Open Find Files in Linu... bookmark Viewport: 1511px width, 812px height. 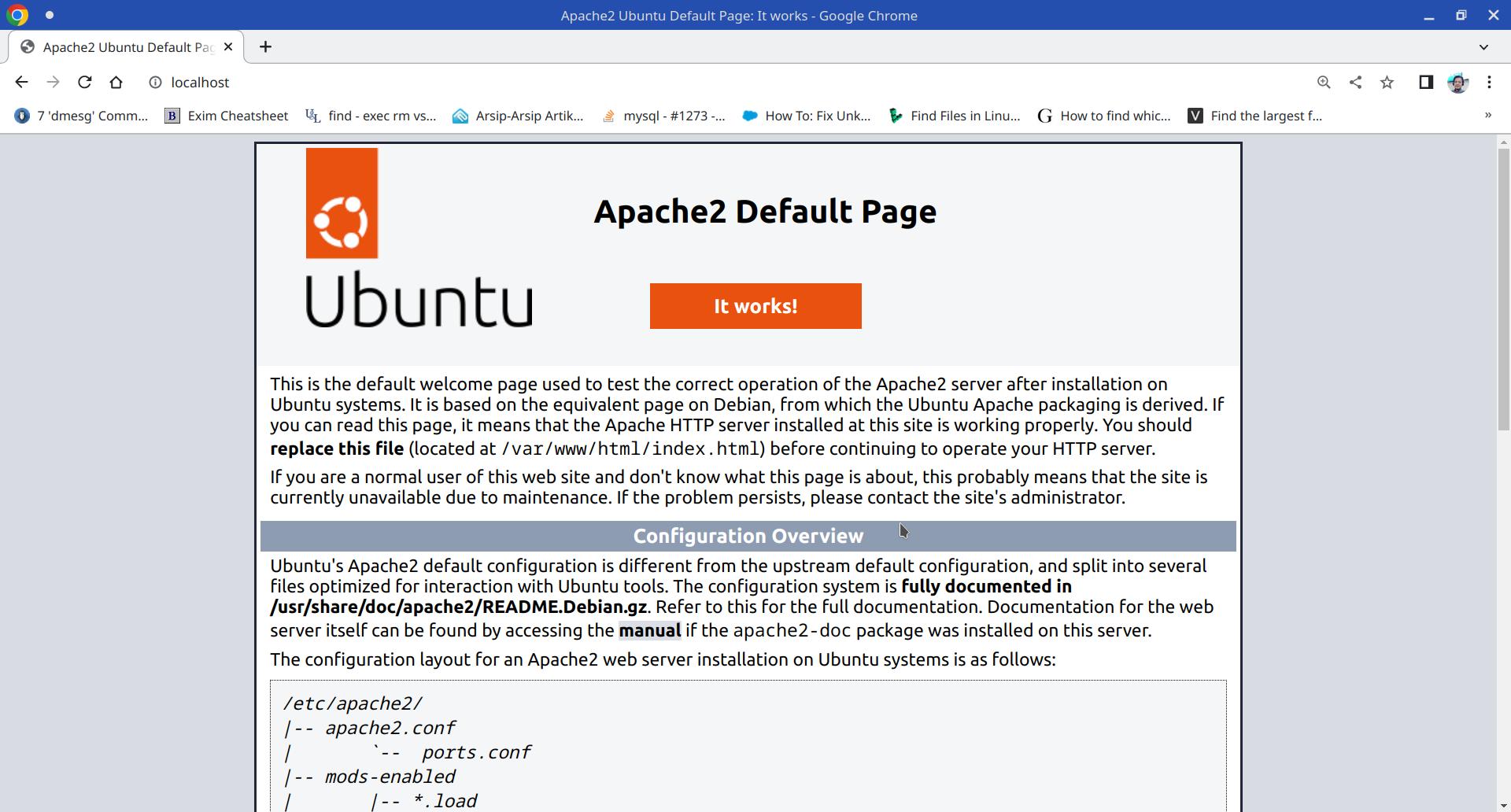tap(954, 116)
